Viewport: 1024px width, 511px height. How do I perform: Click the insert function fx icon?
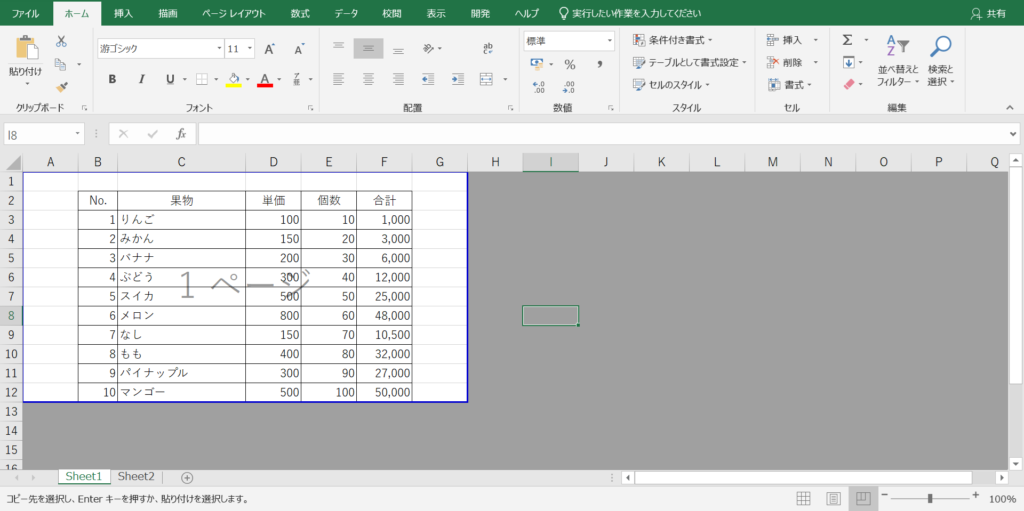tap(182, 134)
